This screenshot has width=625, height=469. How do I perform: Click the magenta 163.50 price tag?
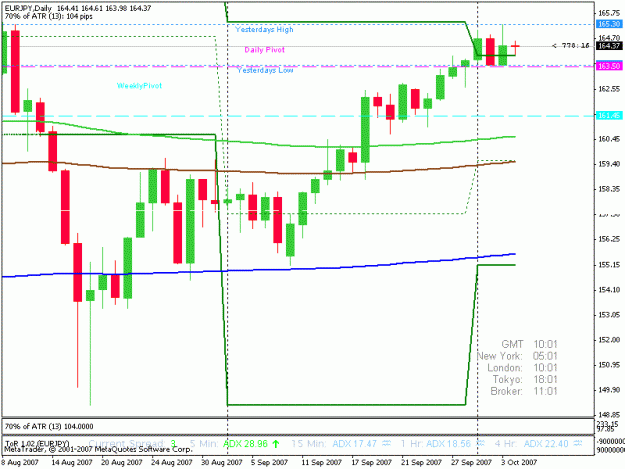click(609, 66)
